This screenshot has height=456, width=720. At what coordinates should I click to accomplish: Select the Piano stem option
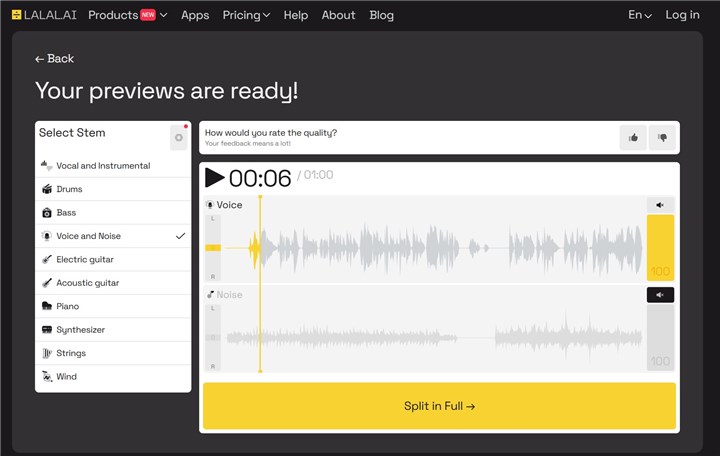113,306
